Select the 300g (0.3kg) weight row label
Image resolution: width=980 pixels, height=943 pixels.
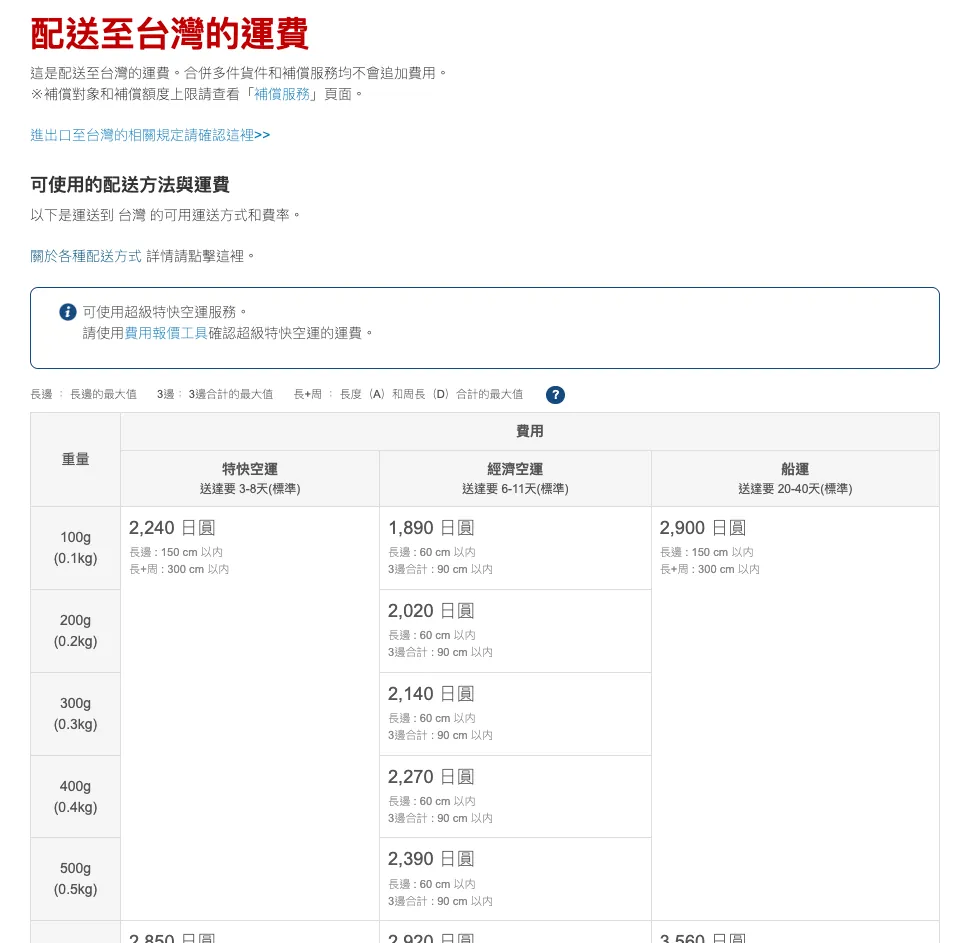[x=76, y=714]
